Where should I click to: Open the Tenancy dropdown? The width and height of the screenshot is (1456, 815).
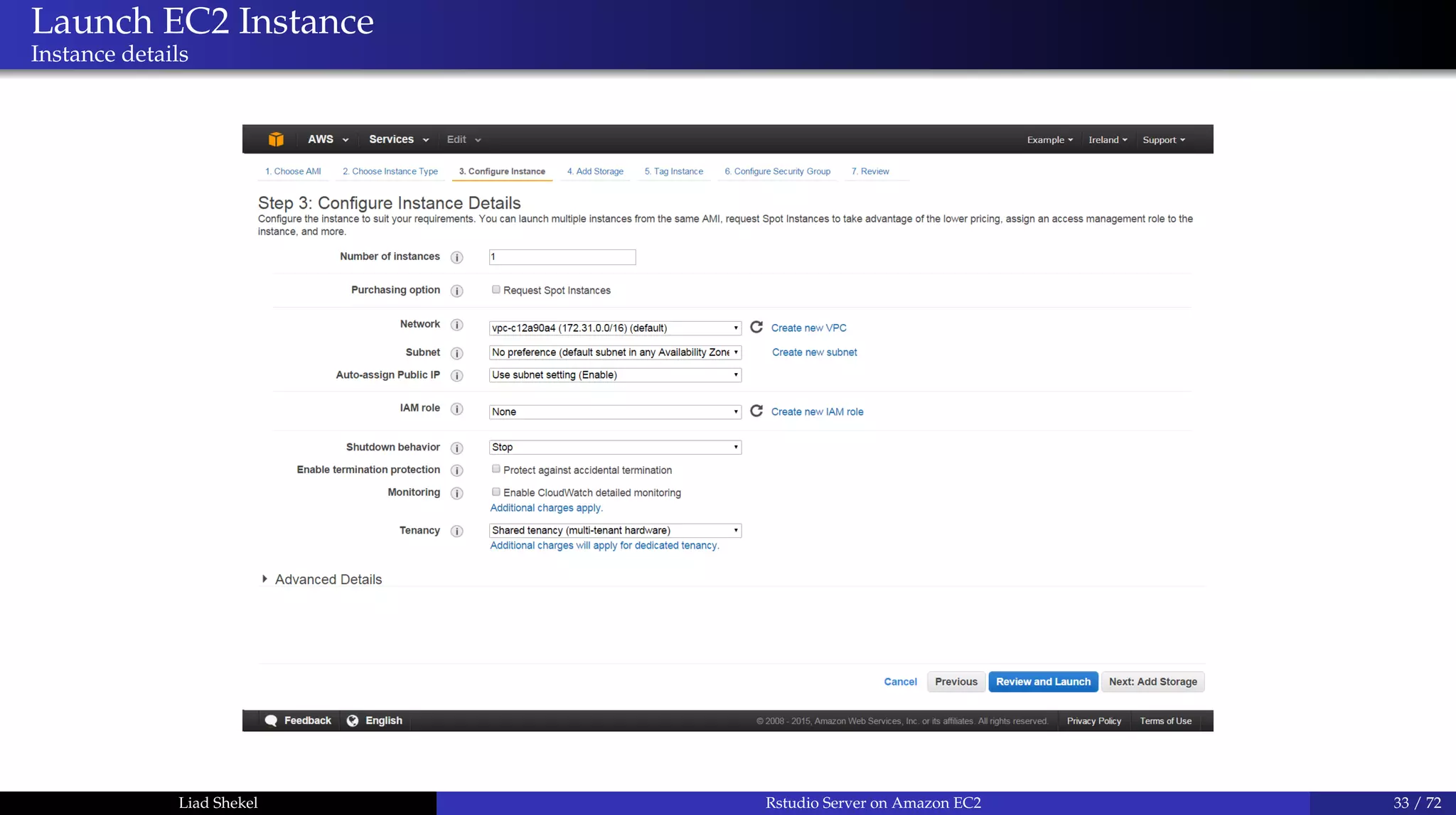pos(615,530)
